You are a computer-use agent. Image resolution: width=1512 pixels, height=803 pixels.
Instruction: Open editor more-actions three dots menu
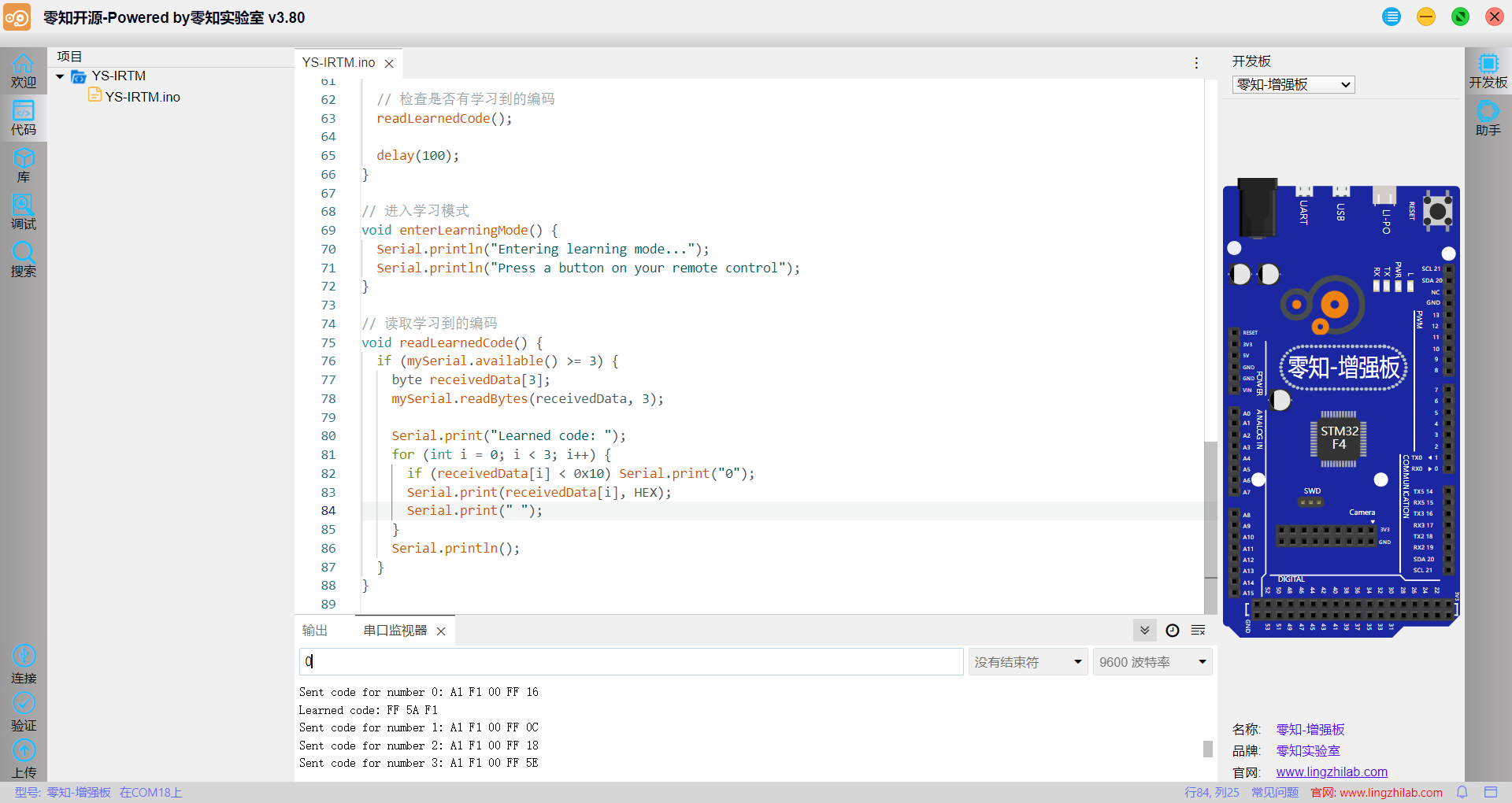[x=1196, y=63]
